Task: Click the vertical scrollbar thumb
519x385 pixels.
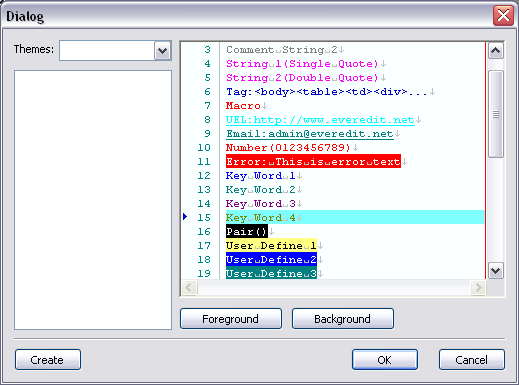Action: (x=496, y=114)
